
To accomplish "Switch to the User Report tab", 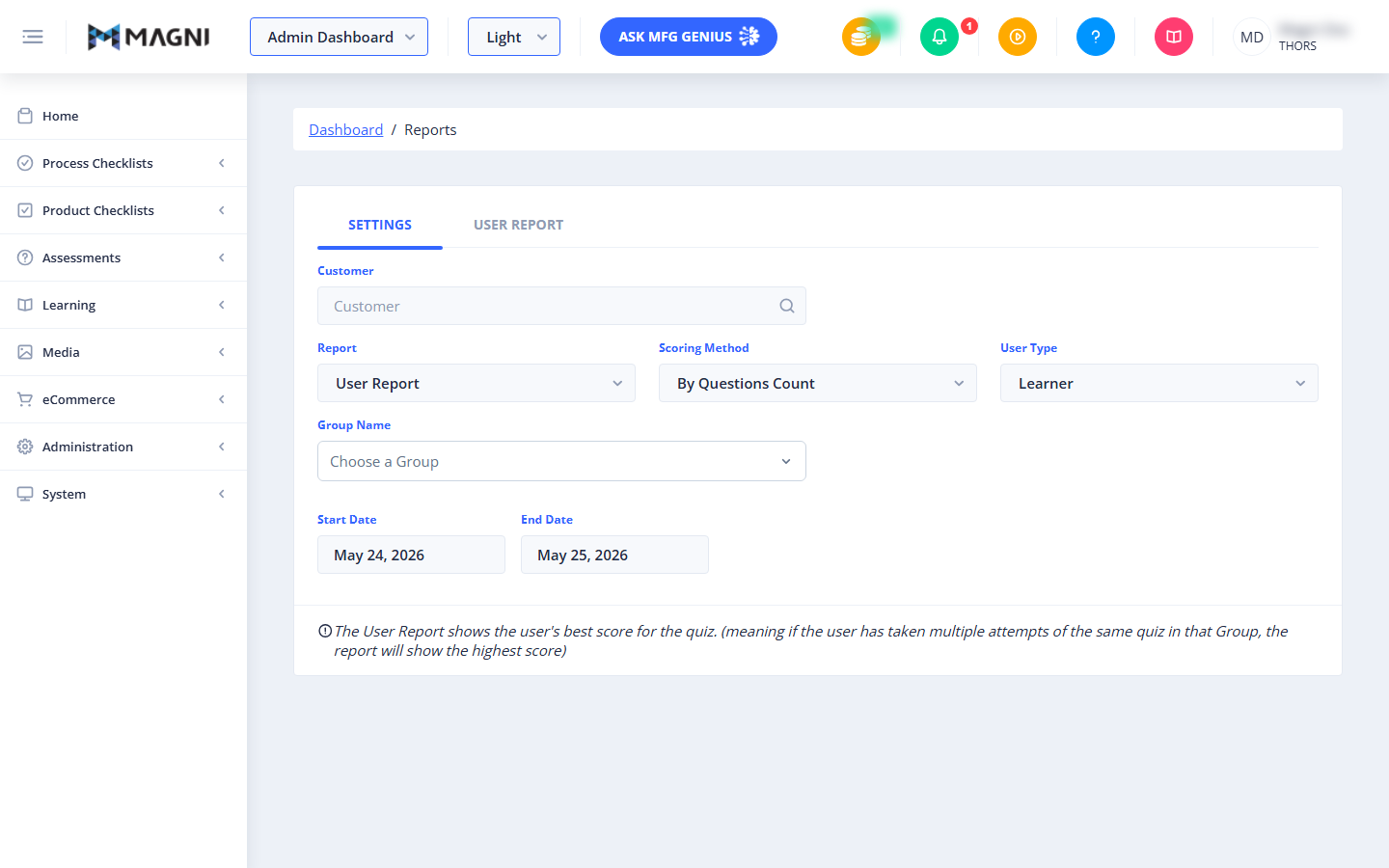I will pos(518,225).
